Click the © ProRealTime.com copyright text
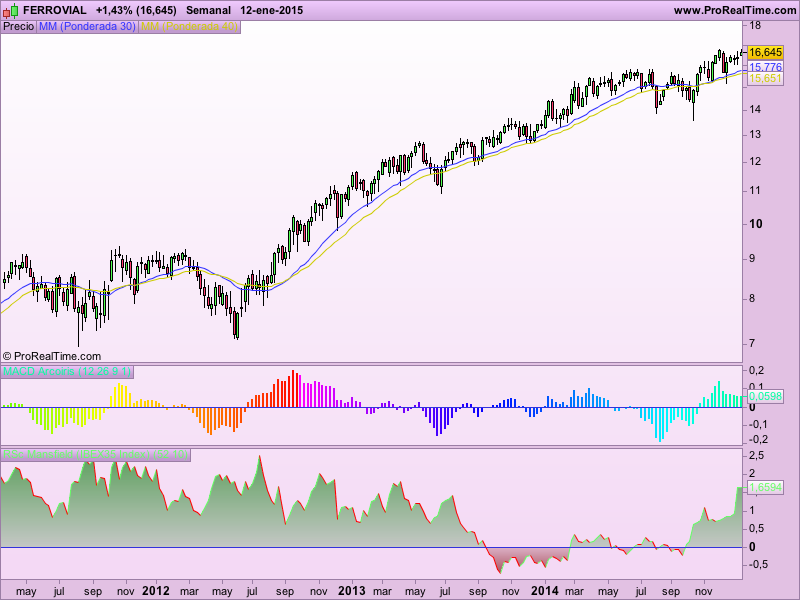The height and width of the screenshot is (600, 800). point(52,356)
